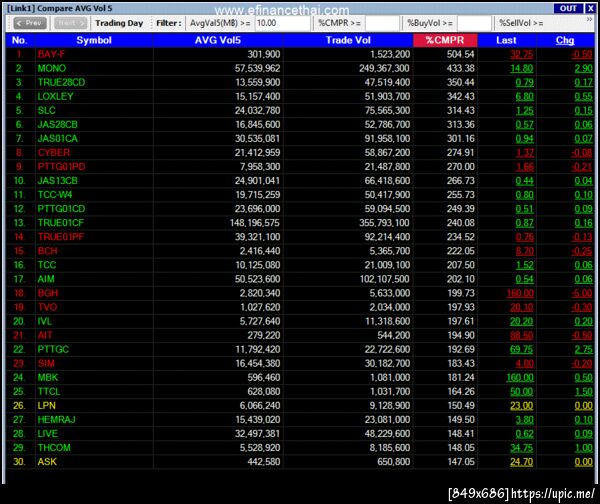Open TCC last price 1.52 link
600x504 pixels.
tap(525, 265)
